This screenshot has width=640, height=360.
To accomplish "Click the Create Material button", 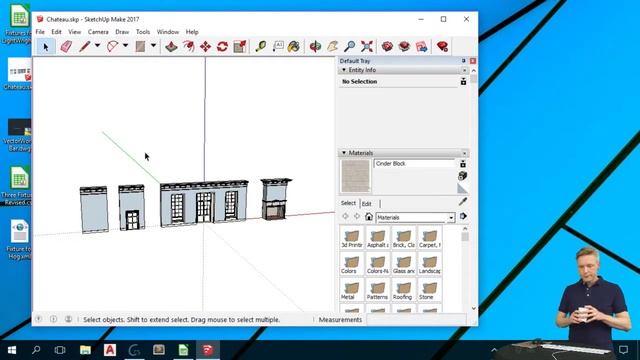I will coord(462,176).
